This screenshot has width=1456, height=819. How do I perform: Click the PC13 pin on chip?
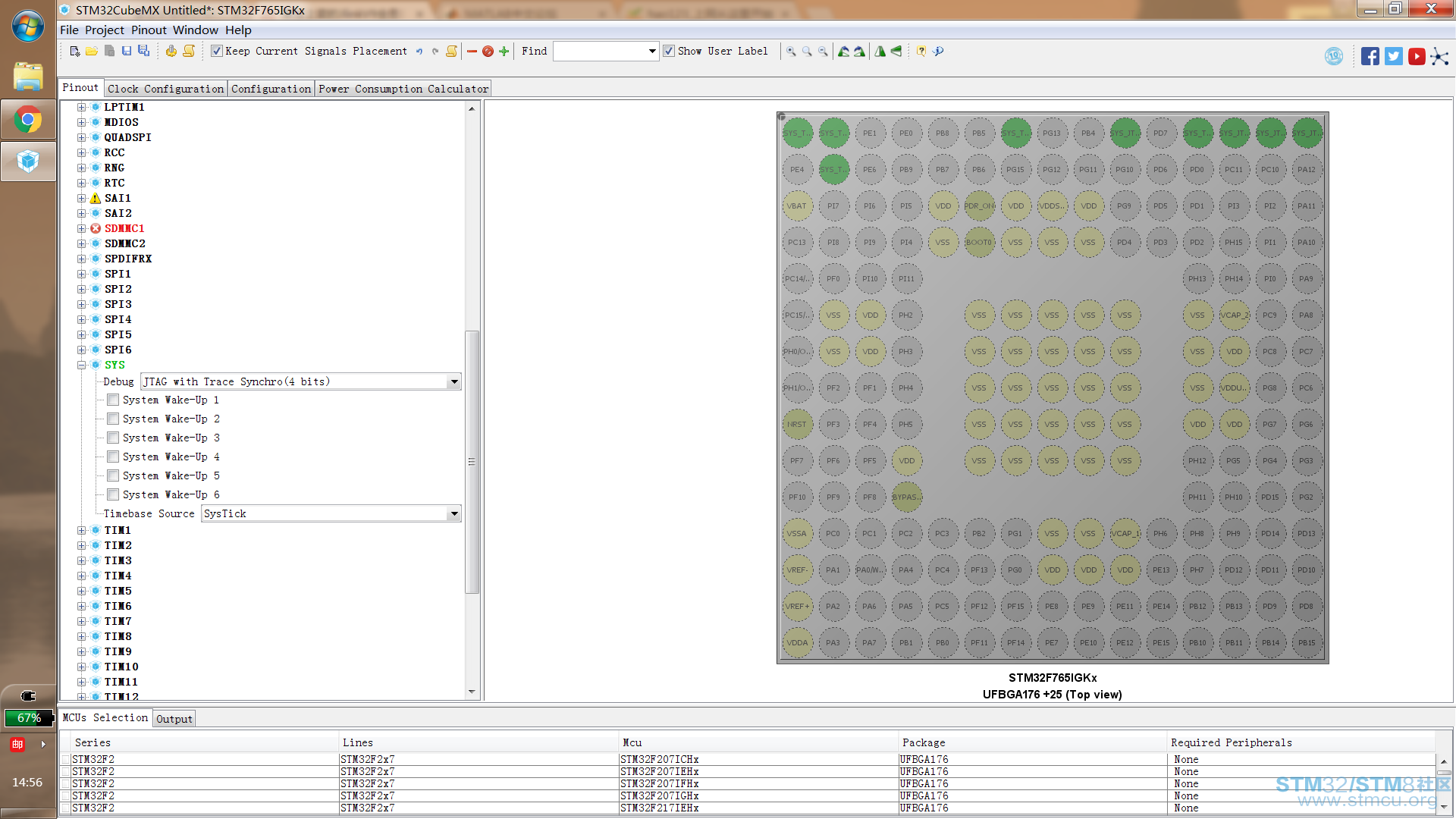pos(797,242)
